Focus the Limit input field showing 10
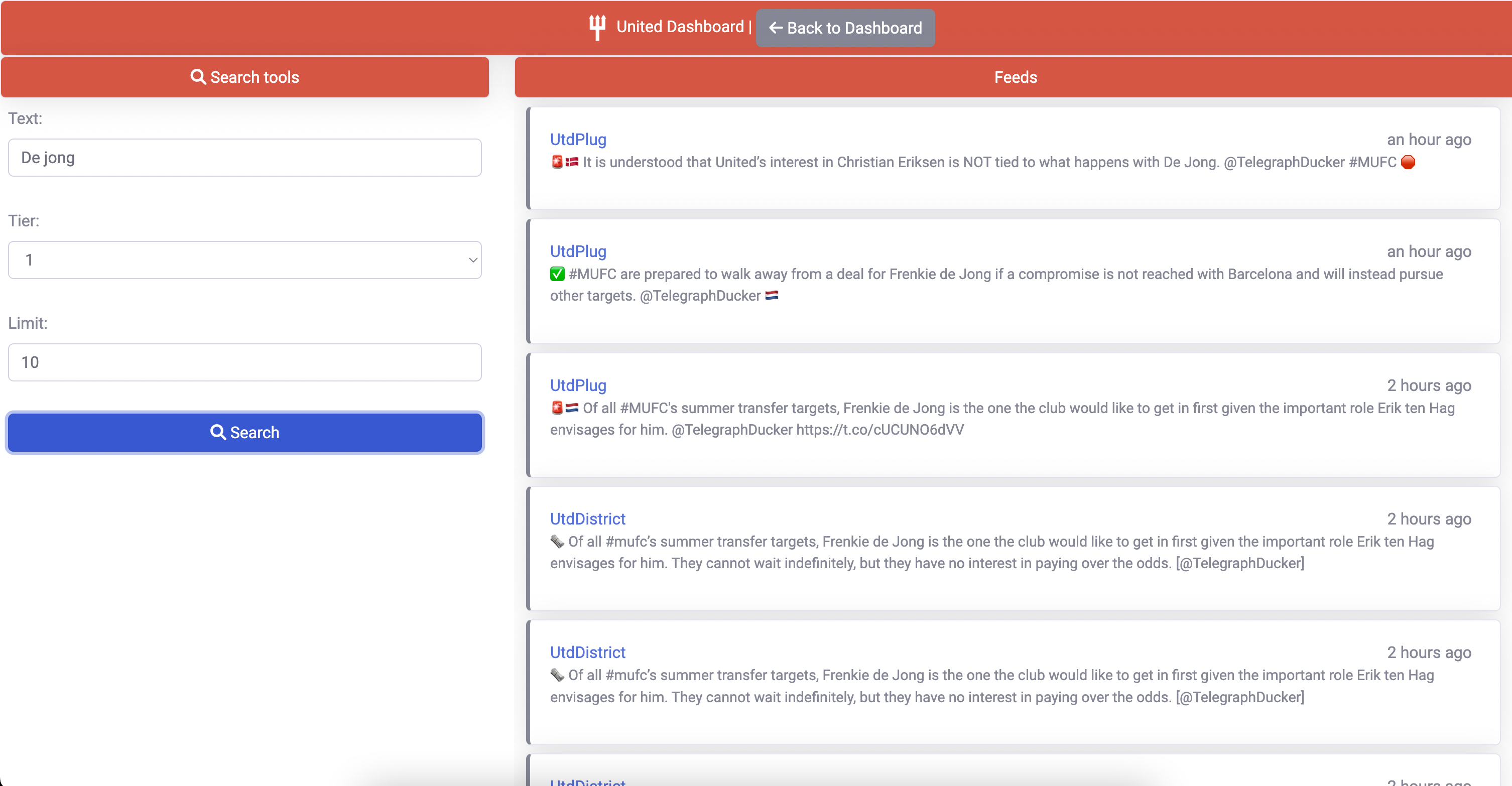The height and width of the screenshot is (786, 1512). point(245,362)
